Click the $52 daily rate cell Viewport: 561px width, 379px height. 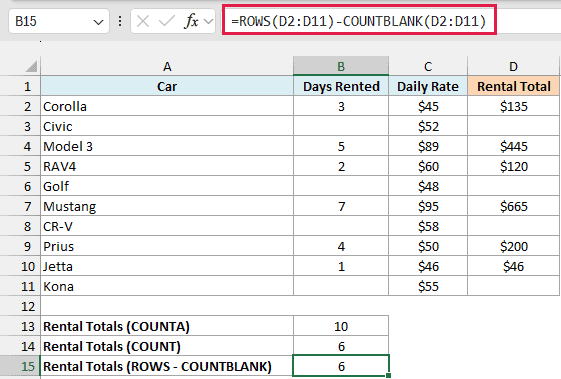point(428,126)
